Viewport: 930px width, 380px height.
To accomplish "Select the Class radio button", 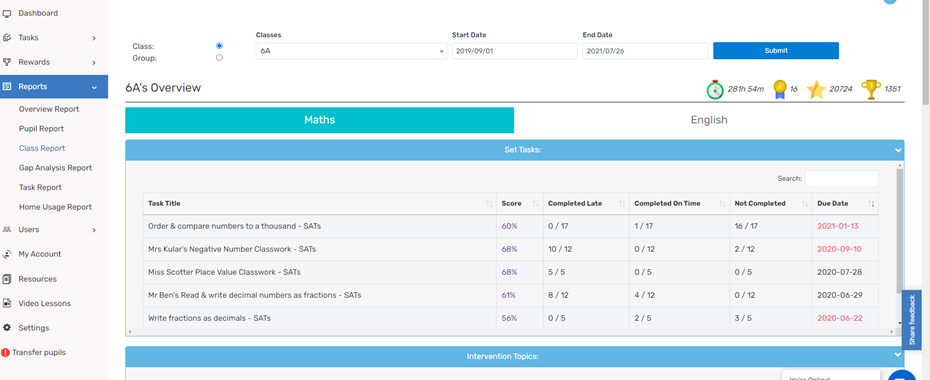I will [219, 46].
